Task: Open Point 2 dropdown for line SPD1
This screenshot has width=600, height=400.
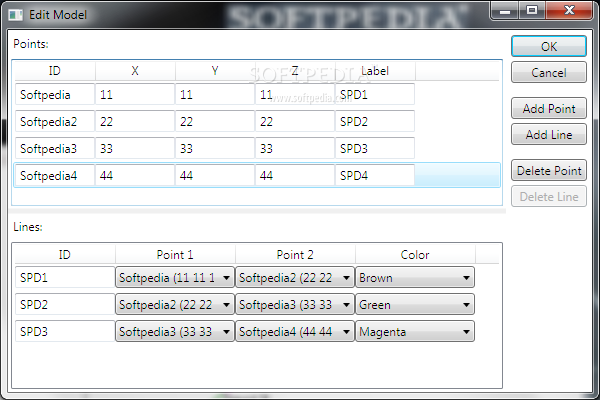Action: [x=295, y=278]
